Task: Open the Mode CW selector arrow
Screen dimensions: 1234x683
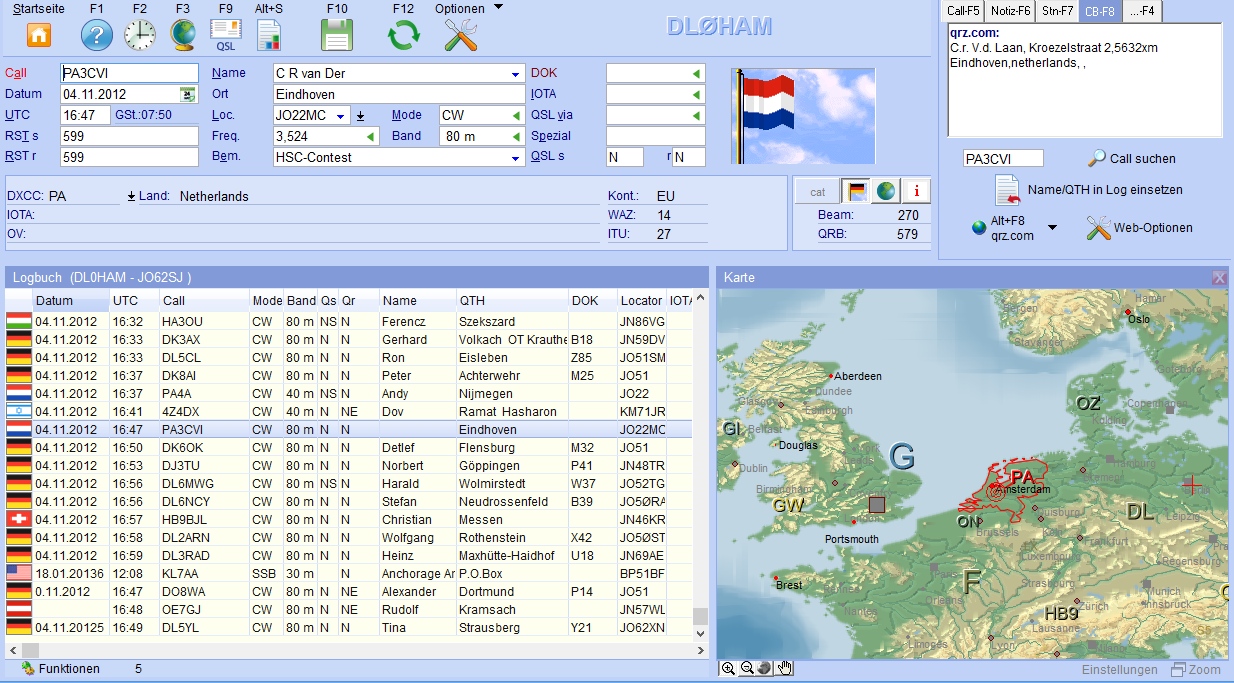Action: click(x=516, y=115)
